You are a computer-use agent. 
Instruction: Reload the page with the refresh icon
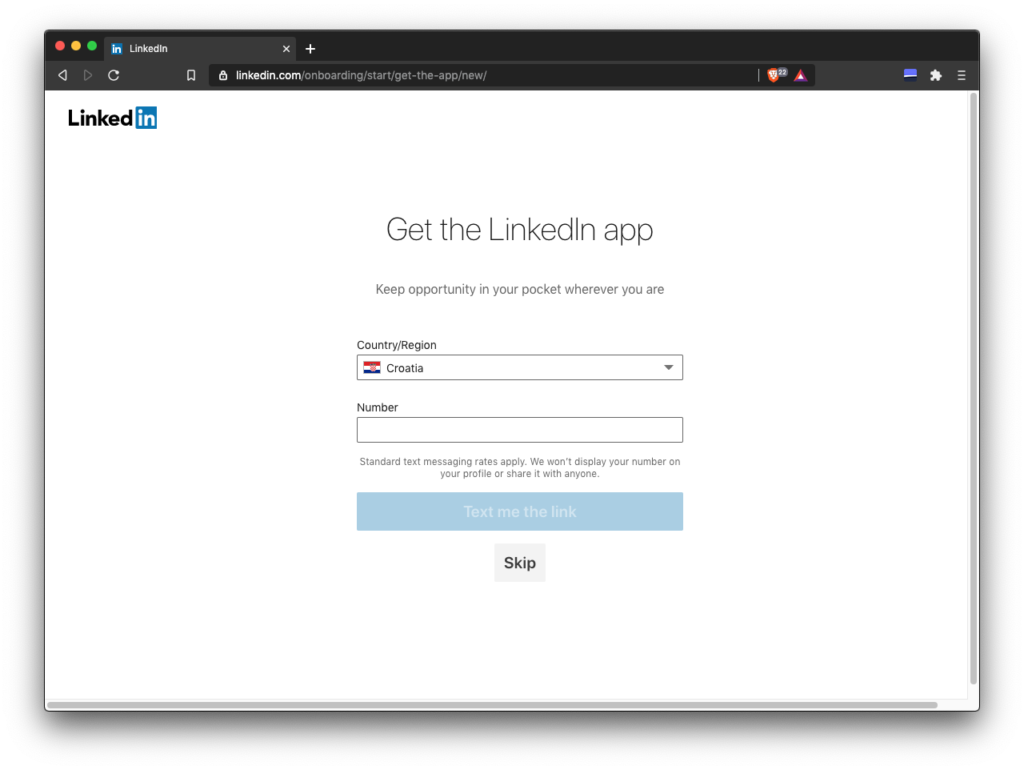point(114,75)
